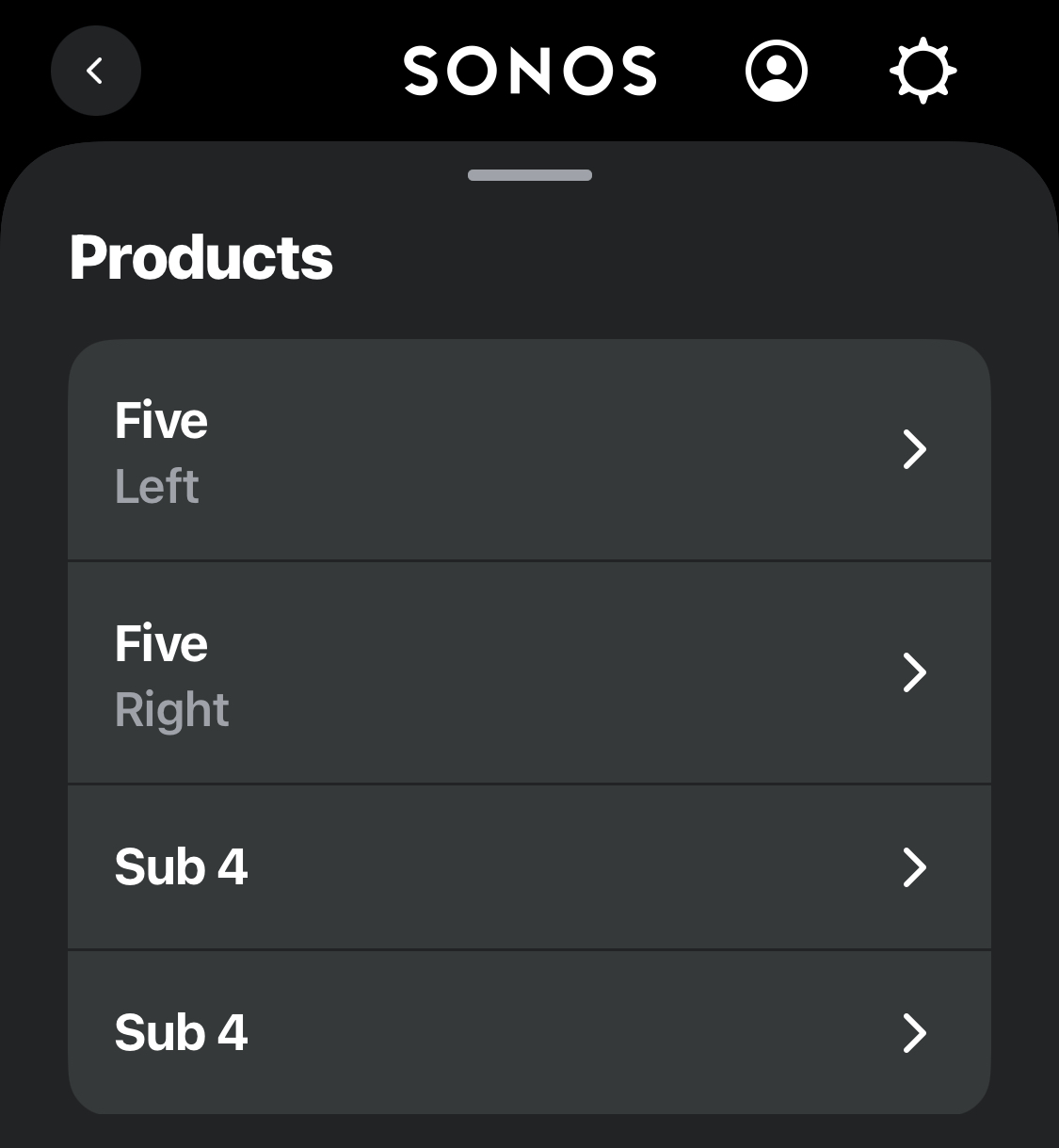Click the chevron on the last Sub 4 row

pyautogui.click(x=914, y=1033)
